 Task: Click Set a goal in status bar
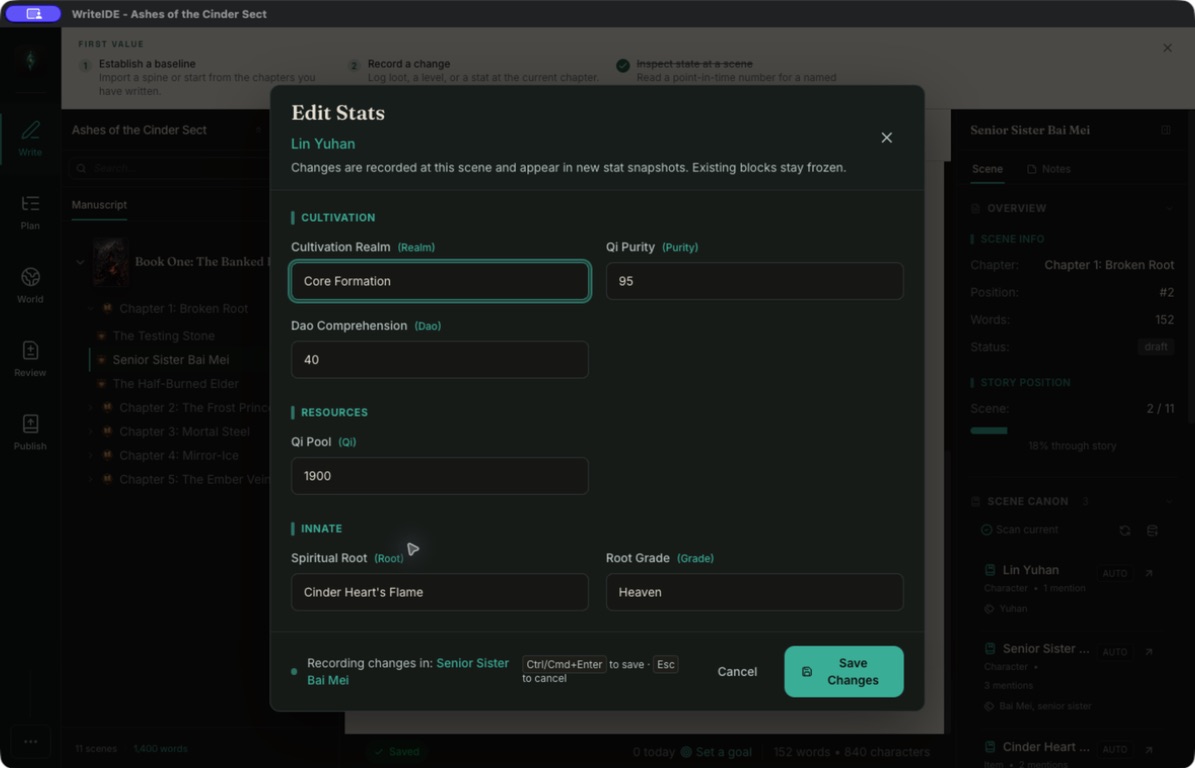pos(716,752)
